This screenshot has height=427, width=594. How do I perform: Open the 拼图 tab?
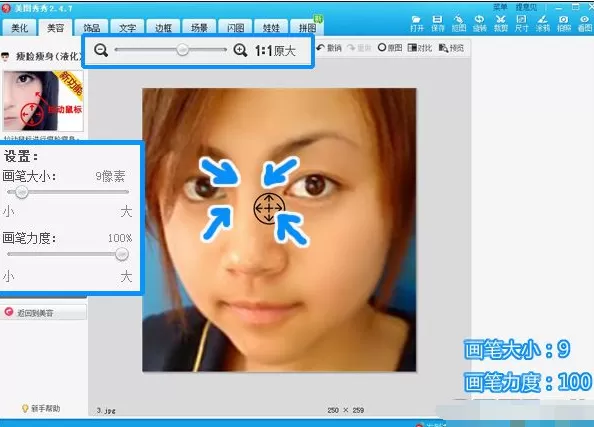tap(307, 28)
